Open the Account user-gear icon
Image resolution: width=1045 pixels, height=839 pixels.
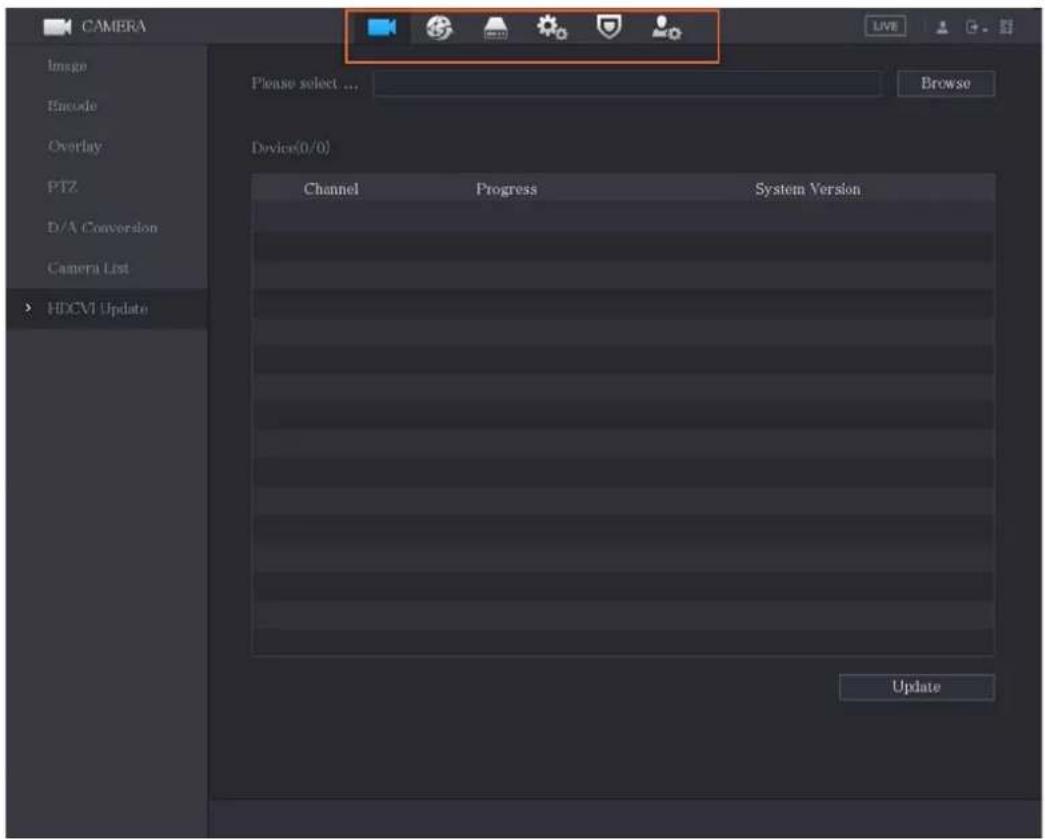pos(666,28)
